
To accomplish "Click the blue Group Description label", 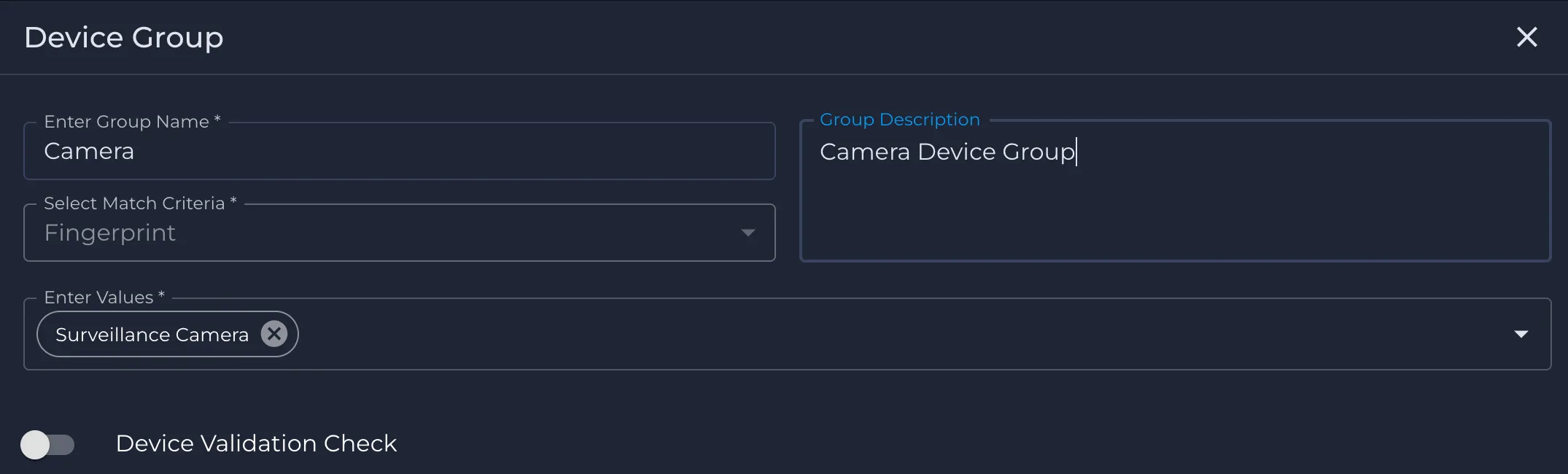I will point(899,120).
